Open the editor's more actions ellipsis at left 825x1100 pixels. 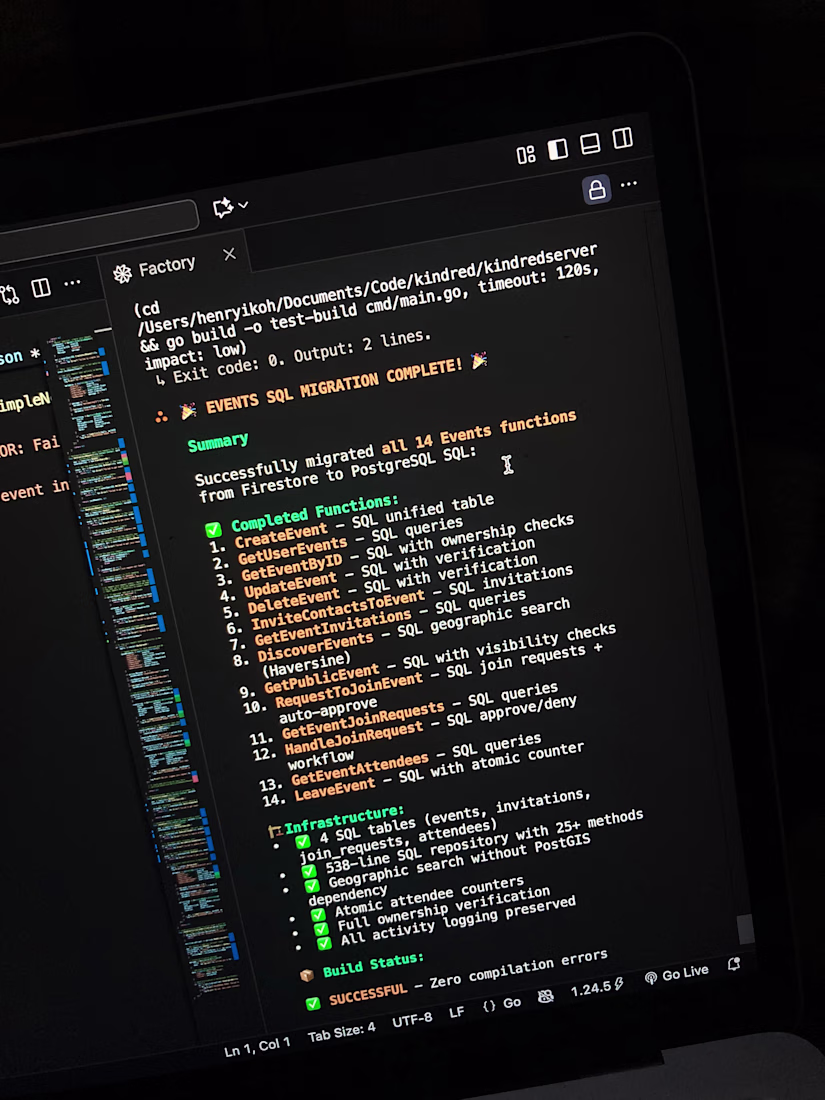click(x=72, y=283)
